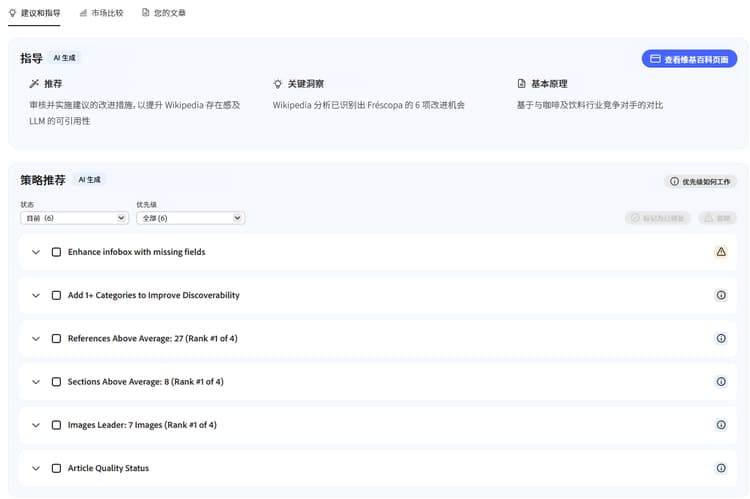Viewport: 750px width, 499px height.
Task: Click the document icon beside 基本原理
Action: point(521,84)
